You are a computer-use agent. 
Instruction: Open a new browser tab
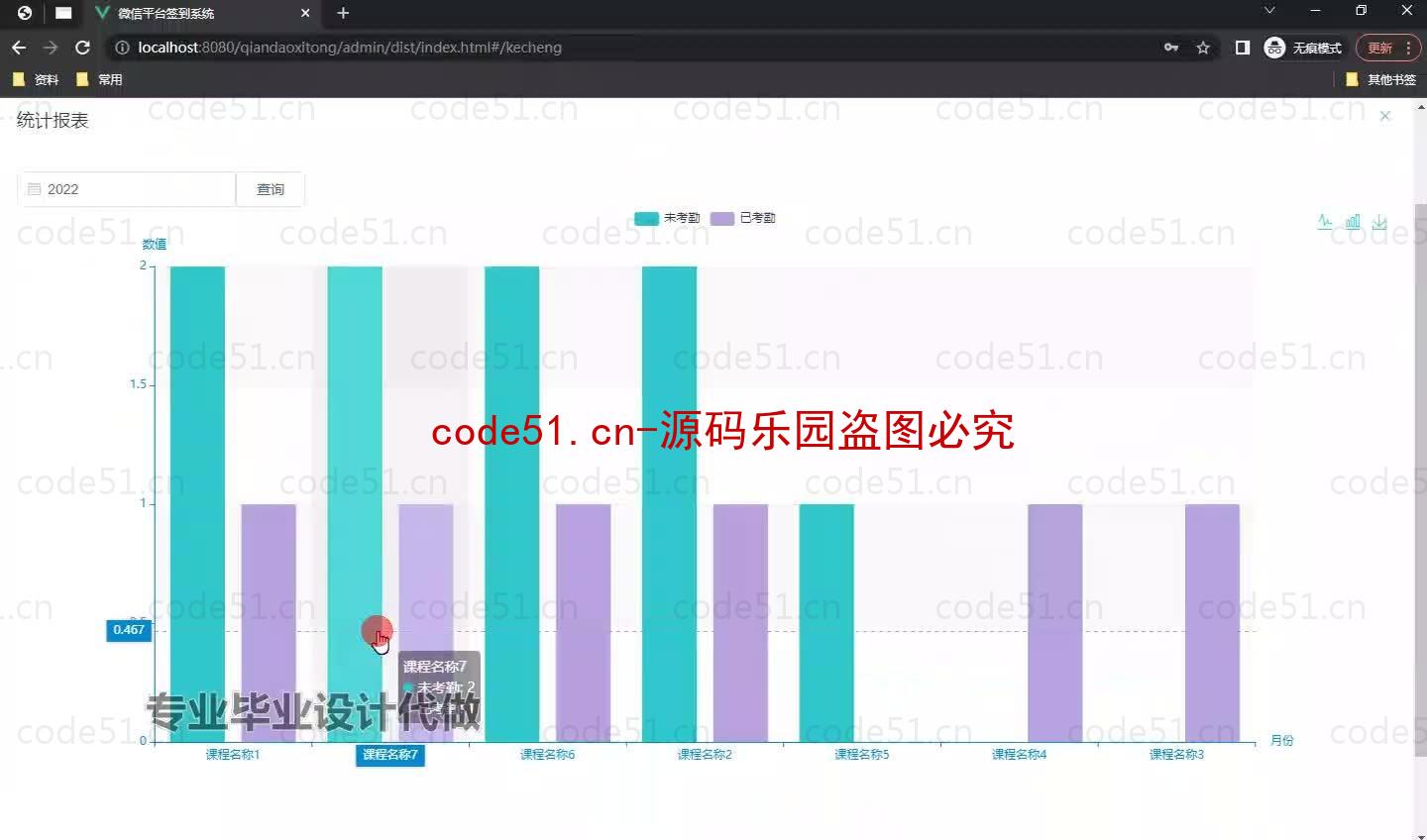point(343,13)
